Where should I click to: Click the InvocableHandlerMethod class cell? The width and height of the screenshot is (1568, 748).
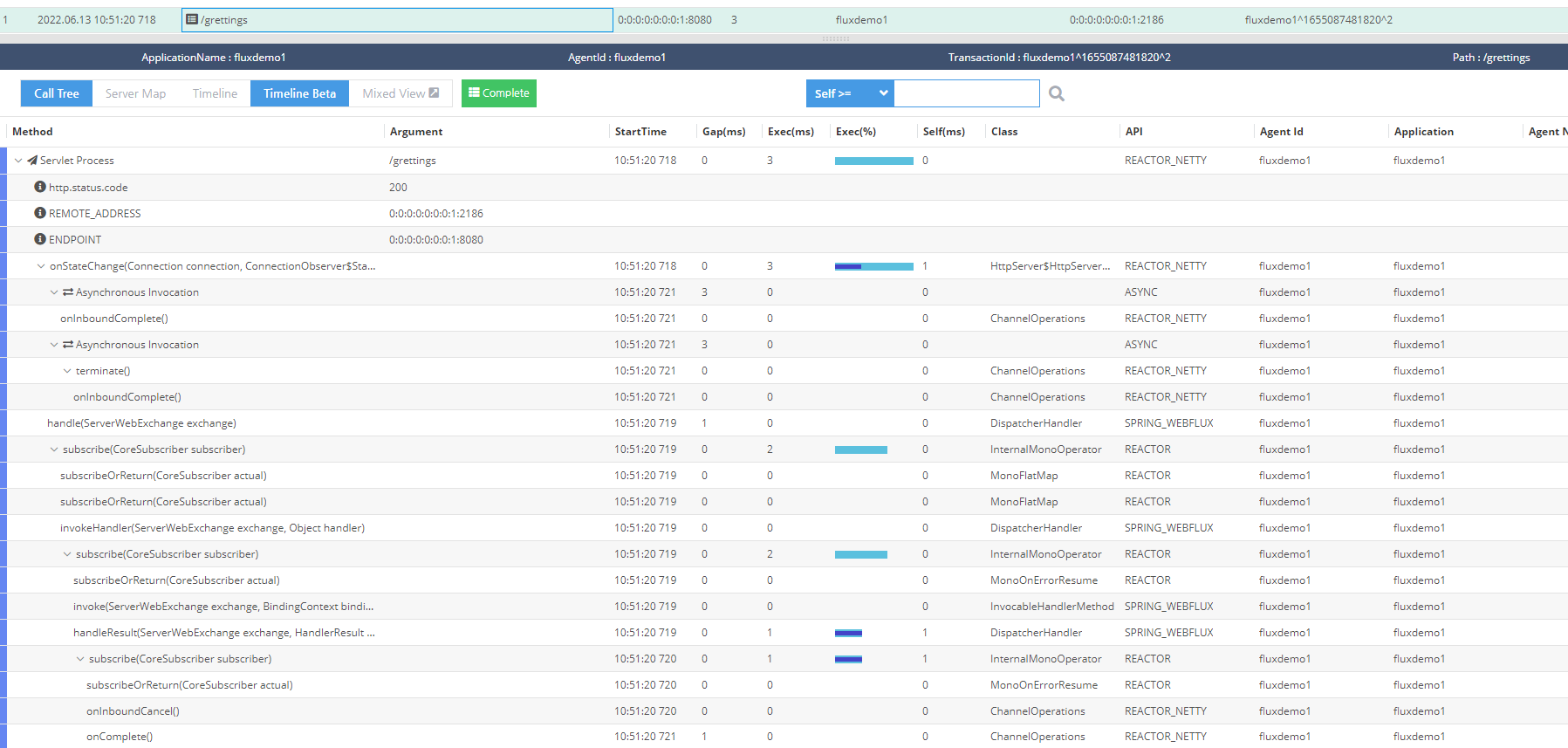point(1052,607)
